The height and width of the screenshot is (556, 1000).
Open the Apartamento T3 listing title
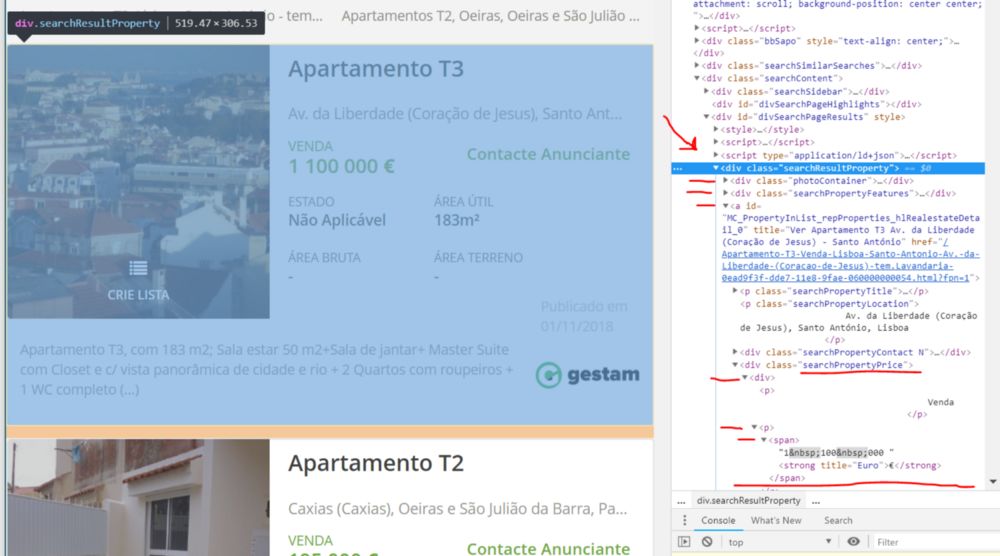point(376,69)
